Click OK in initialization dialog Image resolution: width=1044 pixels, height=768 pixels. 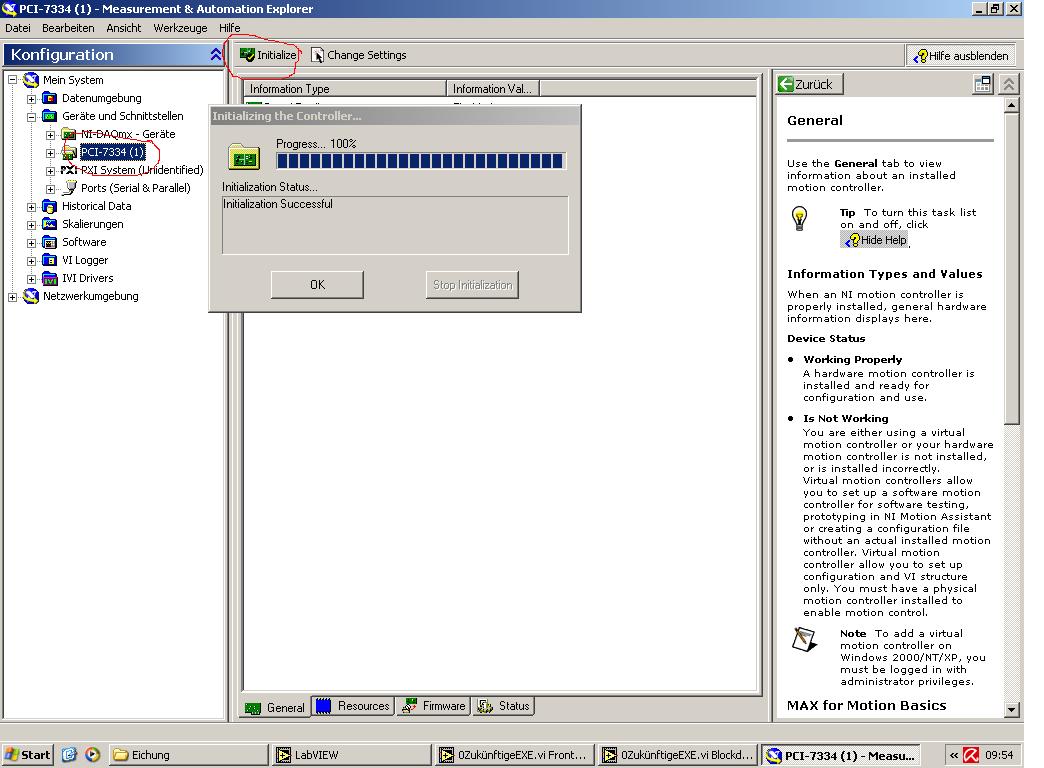(x=317, y=285)
